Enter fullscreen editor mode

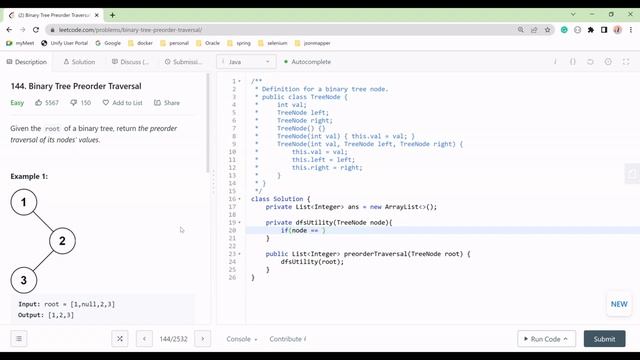[626, 62]
